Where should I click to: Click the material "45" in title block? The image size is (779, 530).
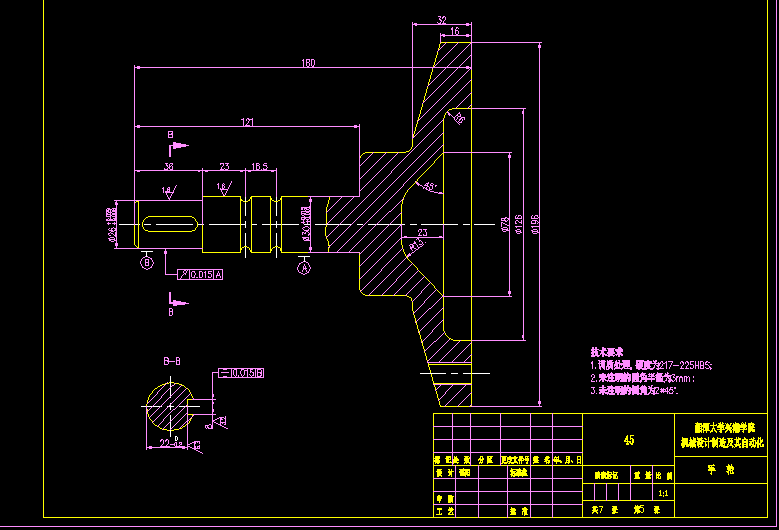[x=629, y=440]
